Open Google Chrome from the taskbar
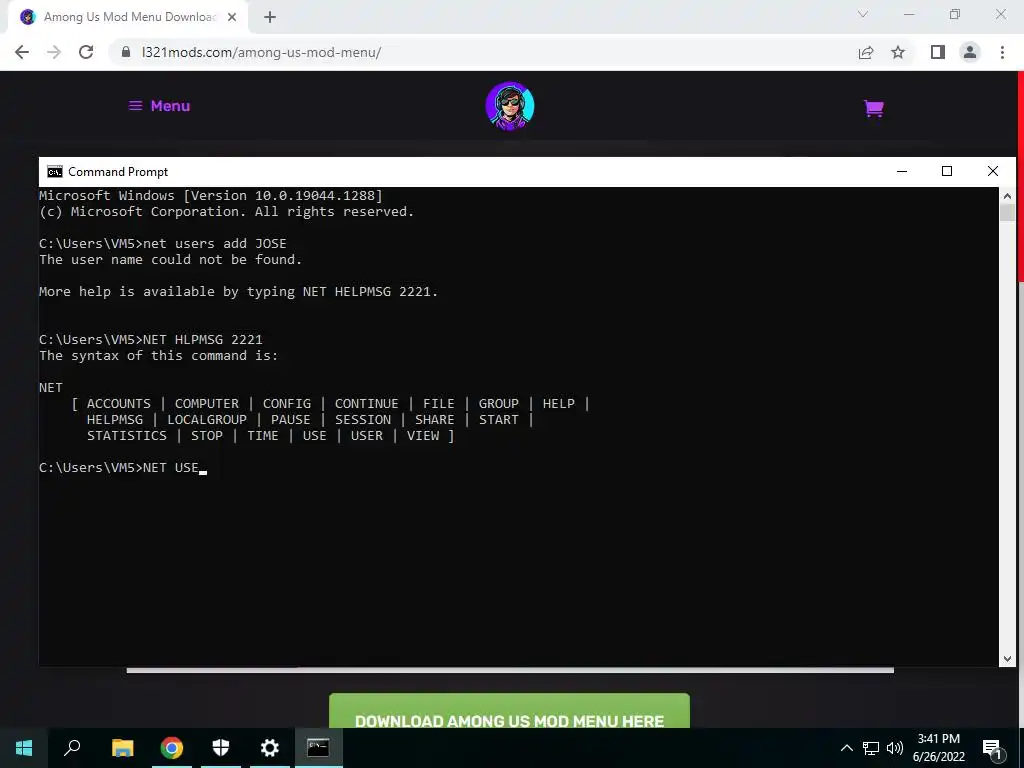1024x768 pixels. (171, 748)
